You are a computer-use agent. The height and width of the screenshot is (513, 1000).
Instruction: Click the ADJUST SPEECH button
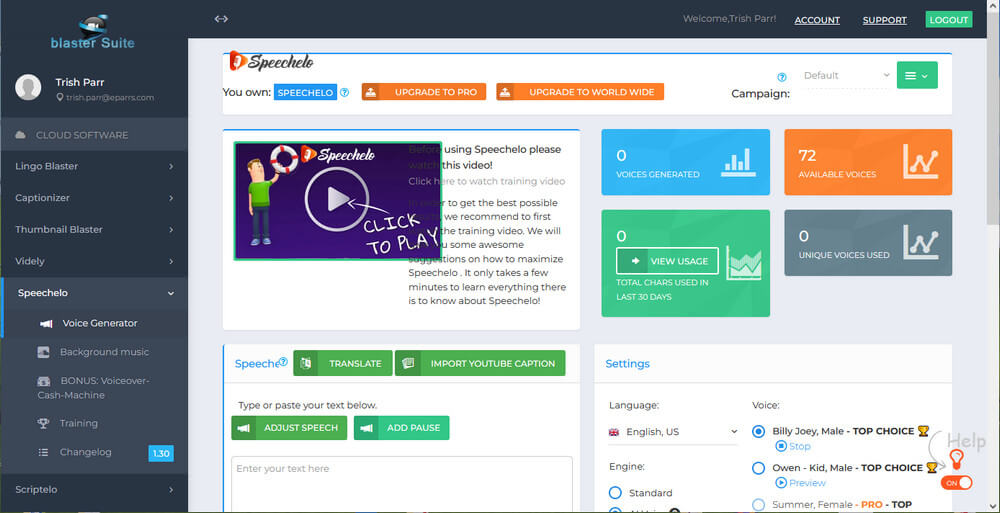290,428
